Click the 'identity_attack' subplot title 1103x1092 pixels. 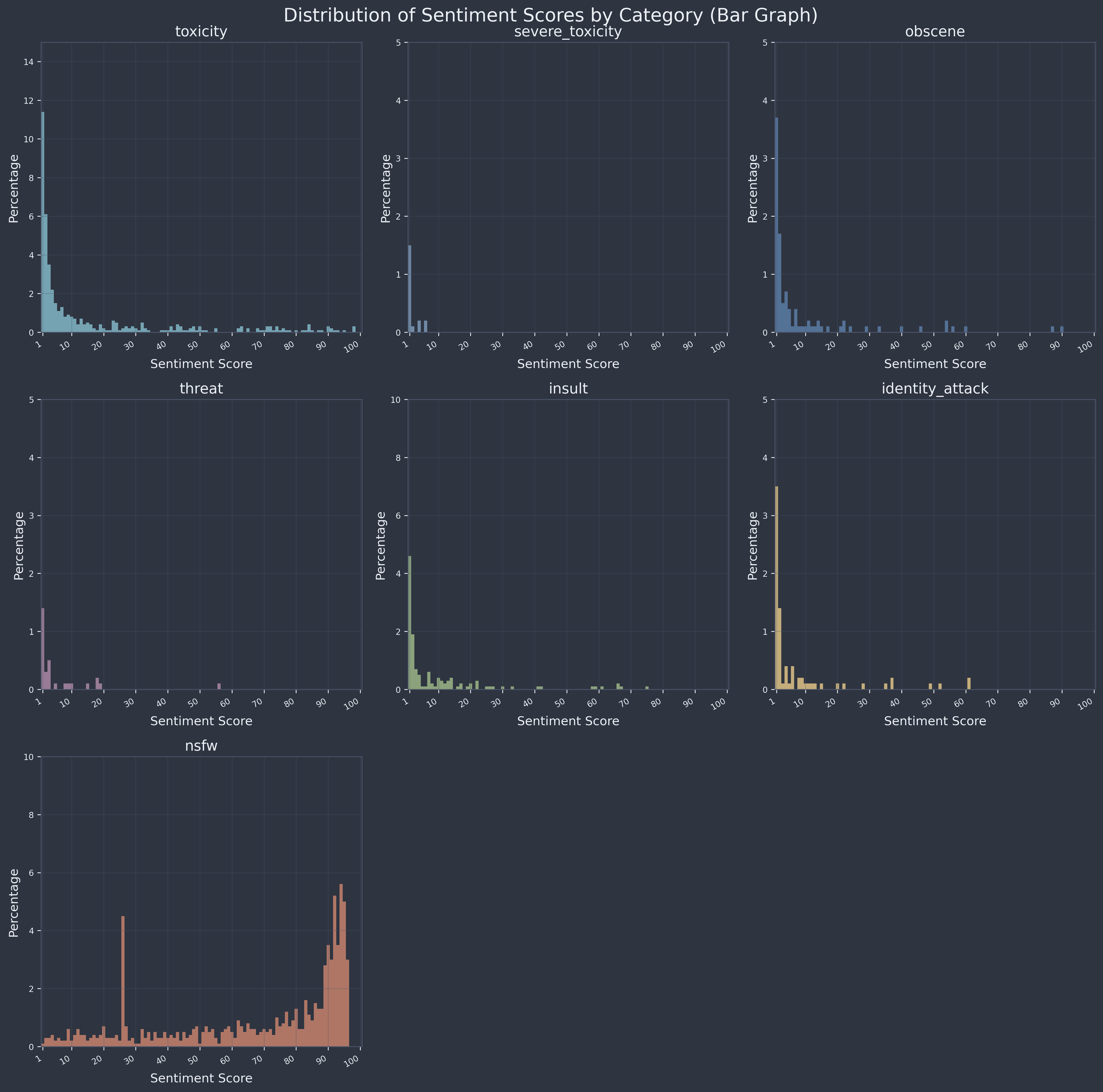pos(935,389)
